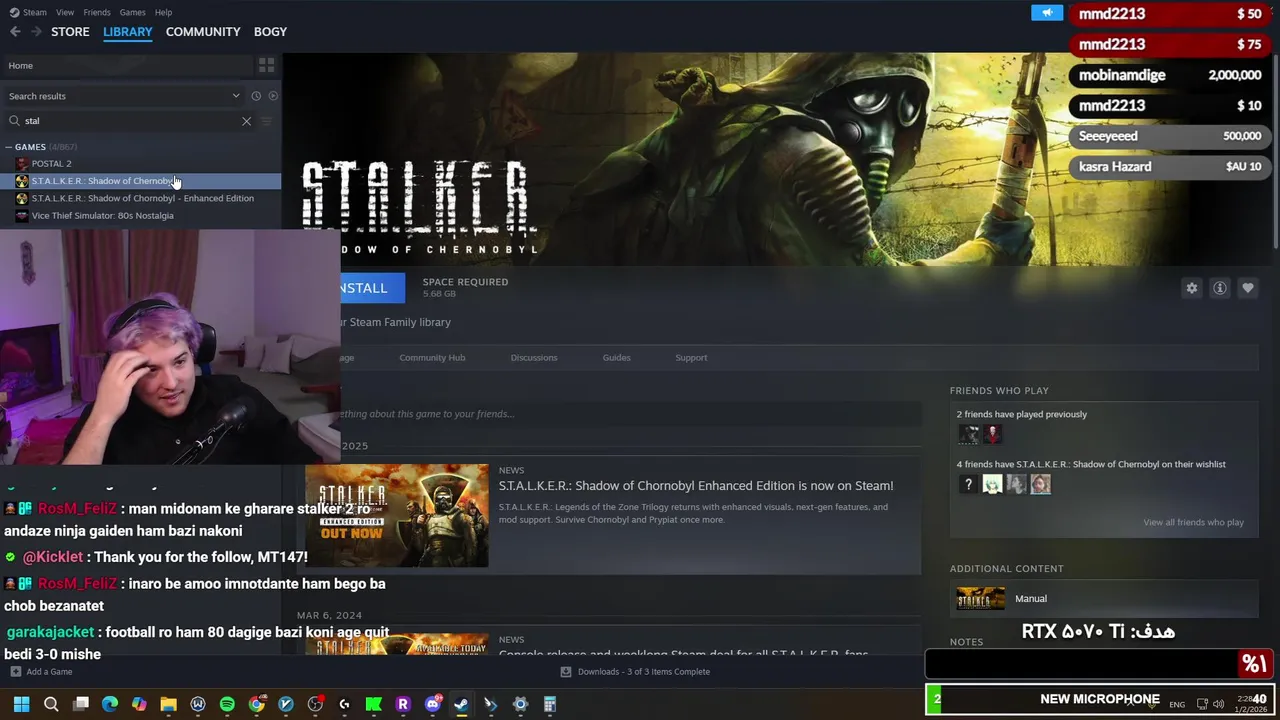1280x720 pixels.
Task: Open Task View in taskbar
Action: 81,704
